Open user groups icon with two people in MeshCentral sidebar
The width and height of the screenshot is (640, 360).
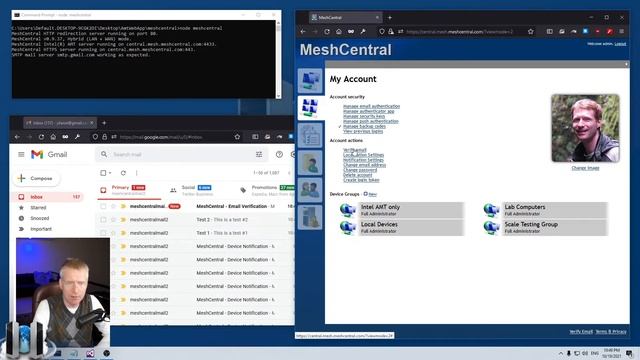pos(310,190)
